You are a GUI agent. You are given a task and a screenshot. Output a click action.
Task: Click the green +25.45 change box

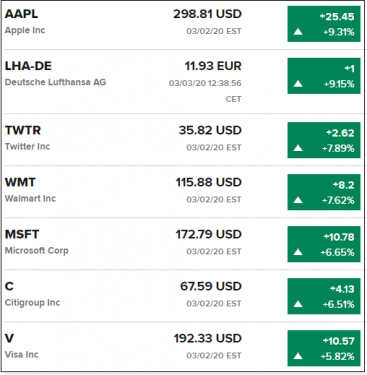(x=324, y=24)
